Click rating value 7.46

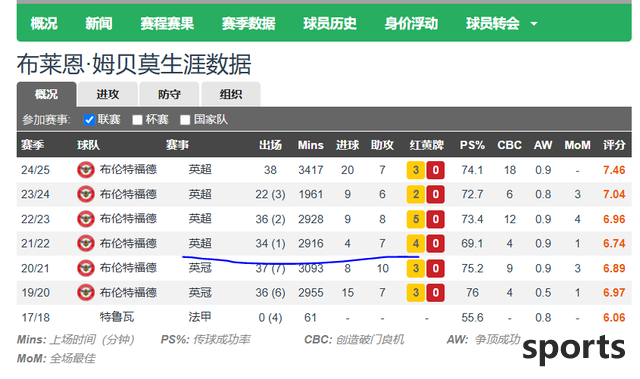click(x=614, y=170)
